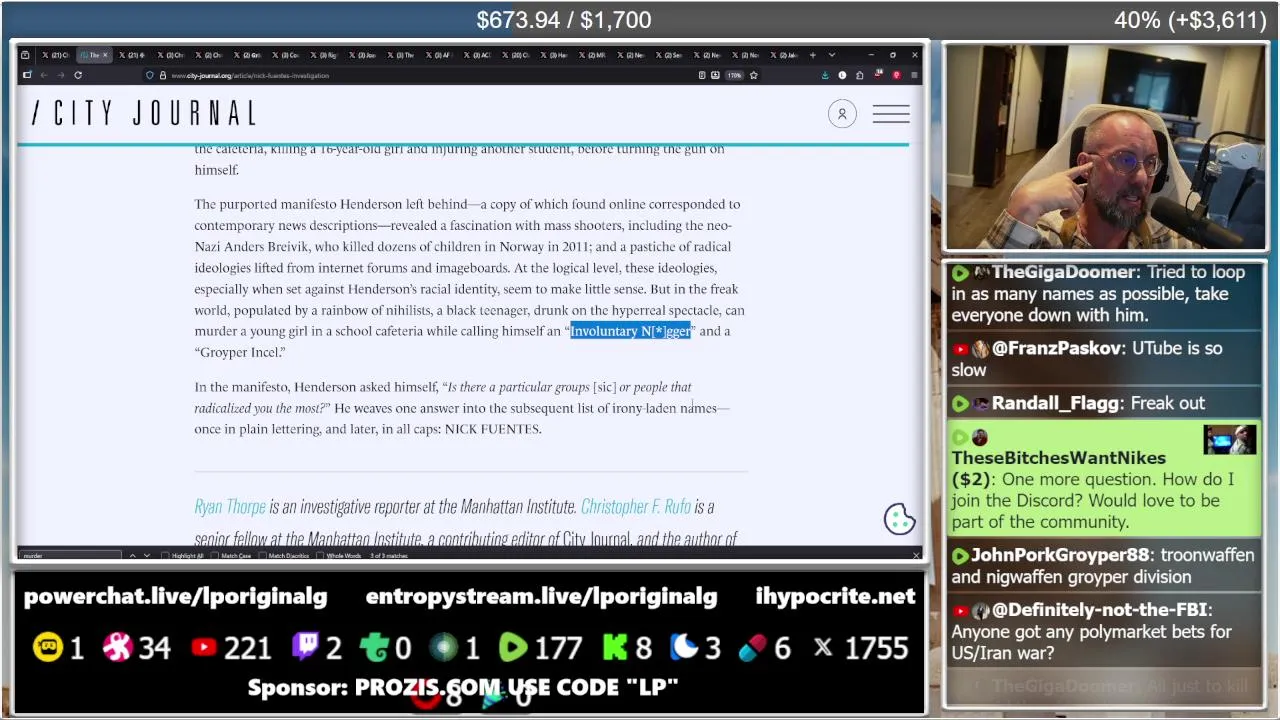Click the green icon with count 0
Image resolution: width=1280 pixels, height=720 pixels.
click(x=375, y=648)
